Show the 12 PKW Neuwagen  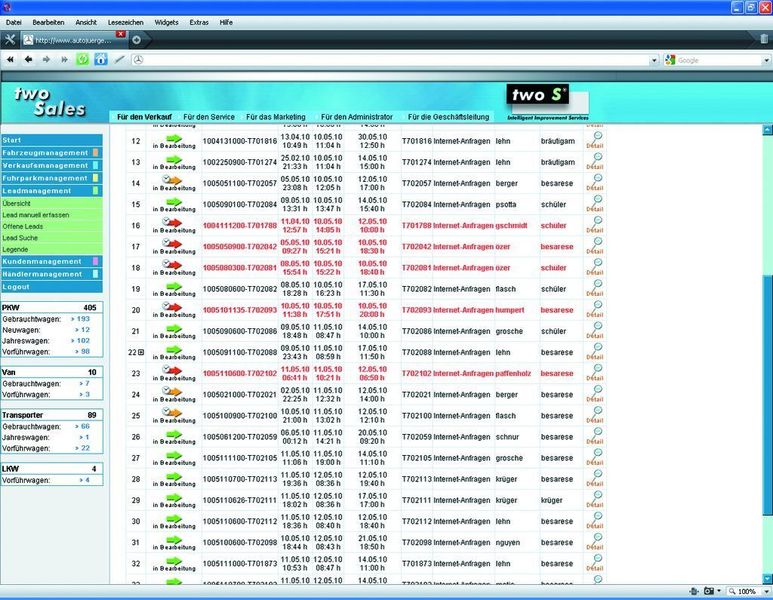pyautogui.click(x=82, y=330)
